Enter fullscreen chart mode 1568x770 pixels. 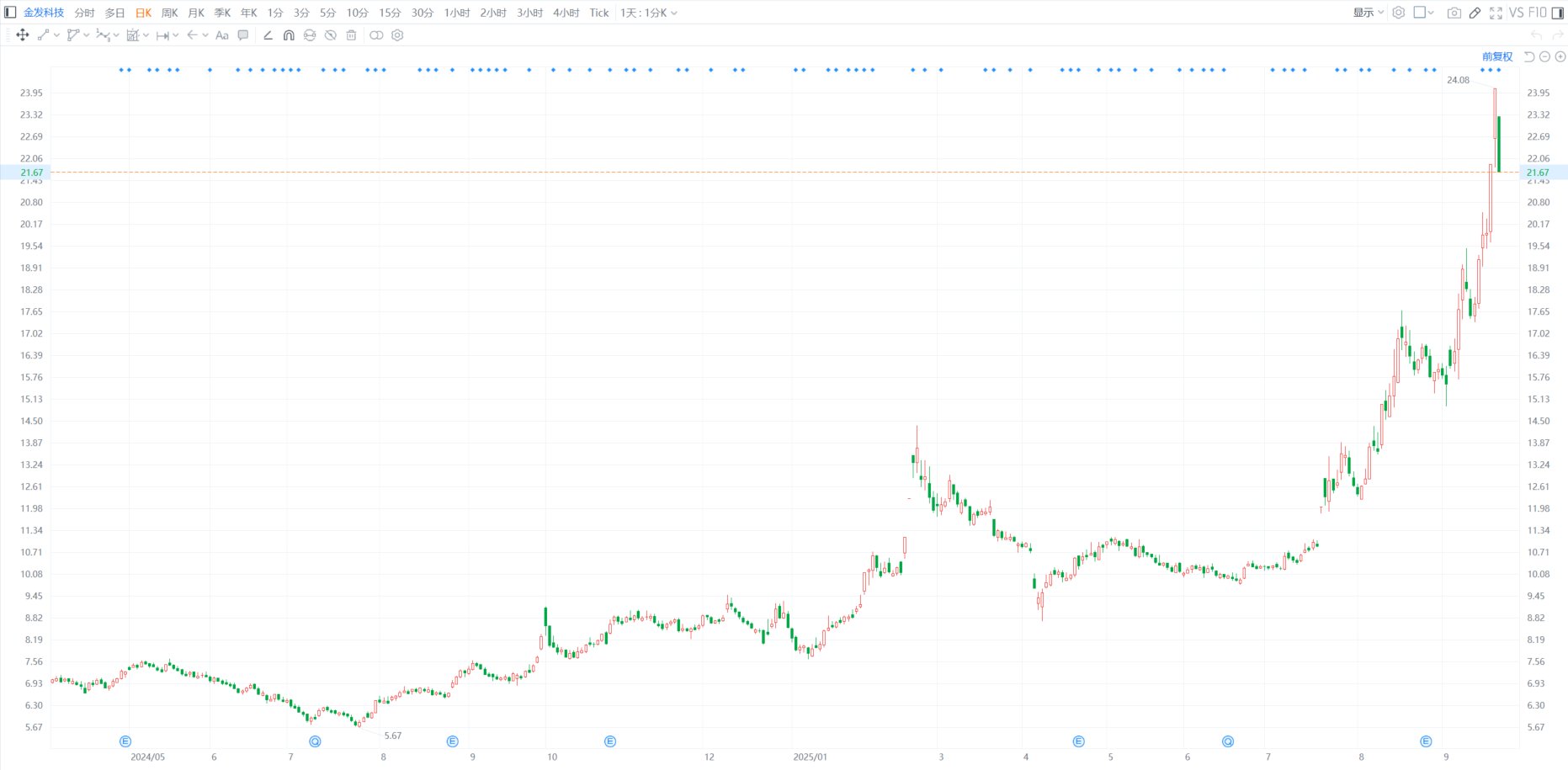[1496, 13]
